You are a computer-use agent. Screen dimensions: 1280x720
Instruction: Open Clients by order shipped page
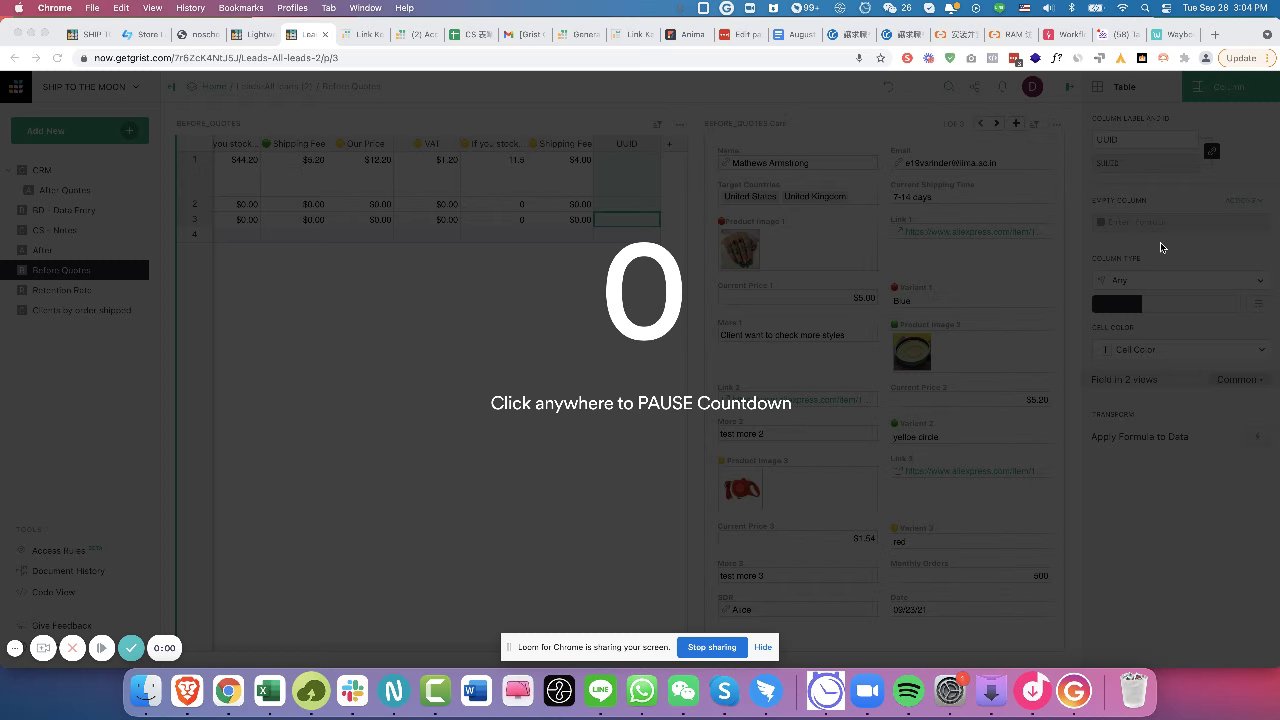click(81, 310)
